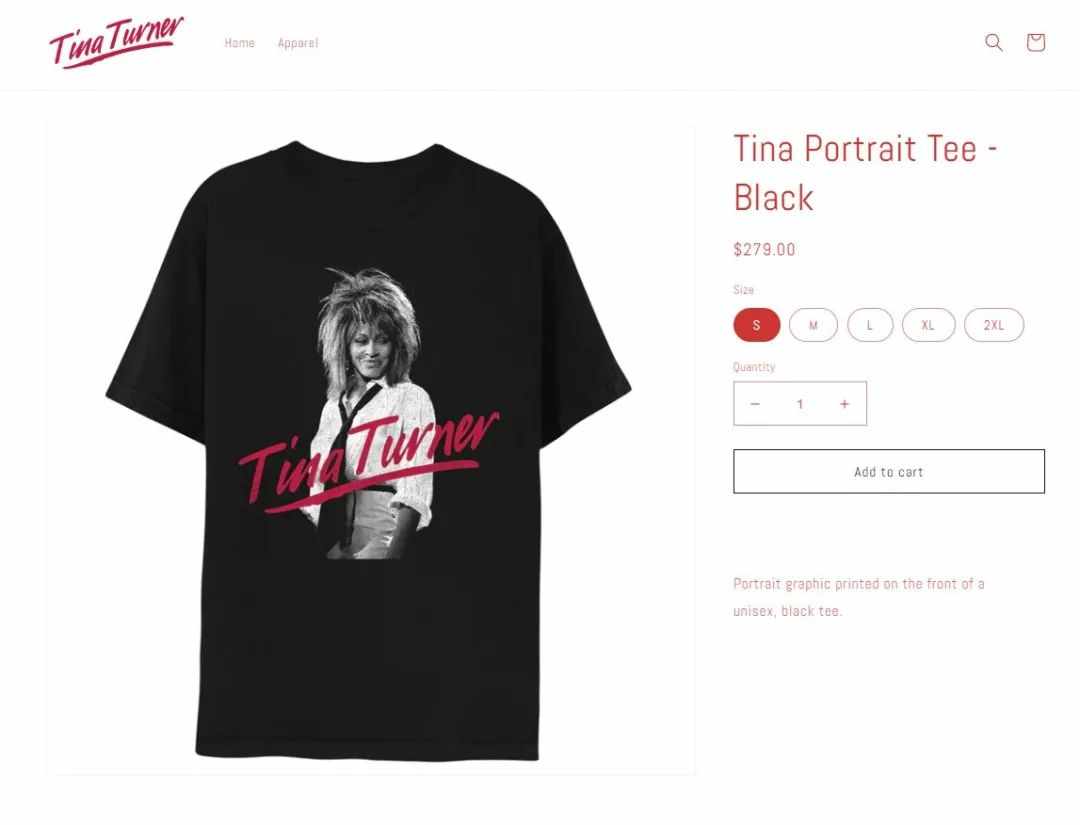Click the product description paragraph

(859, 597)
